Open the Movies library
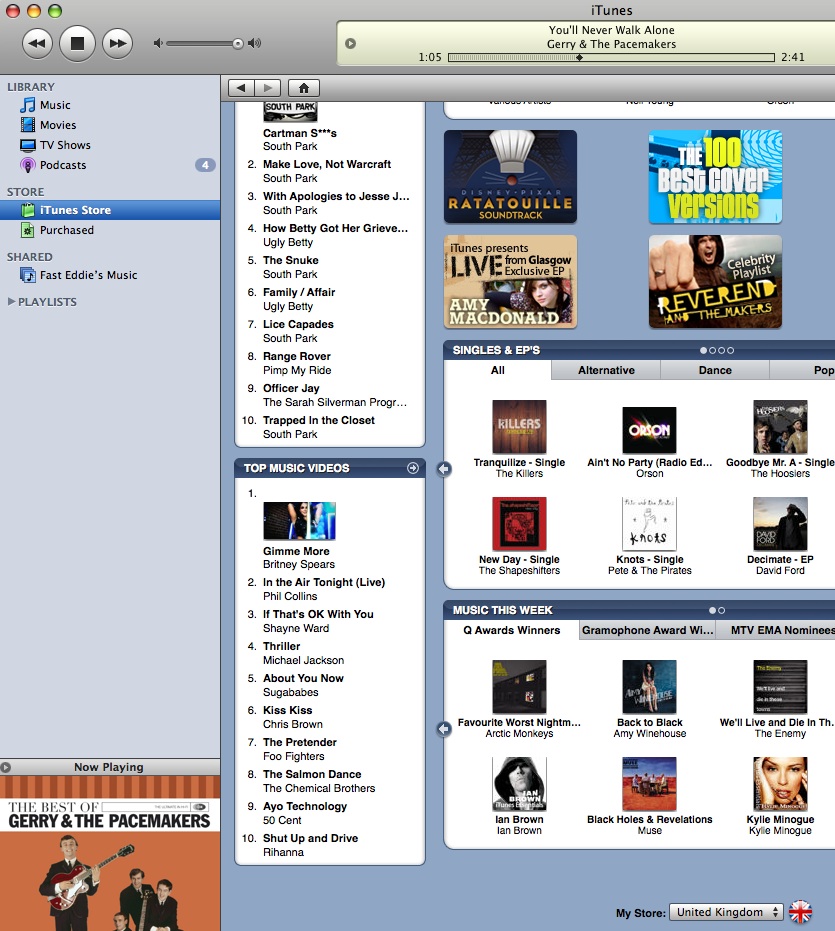This screenshot has width=835, height=931. pyautogui.click(x=58, y=125)
